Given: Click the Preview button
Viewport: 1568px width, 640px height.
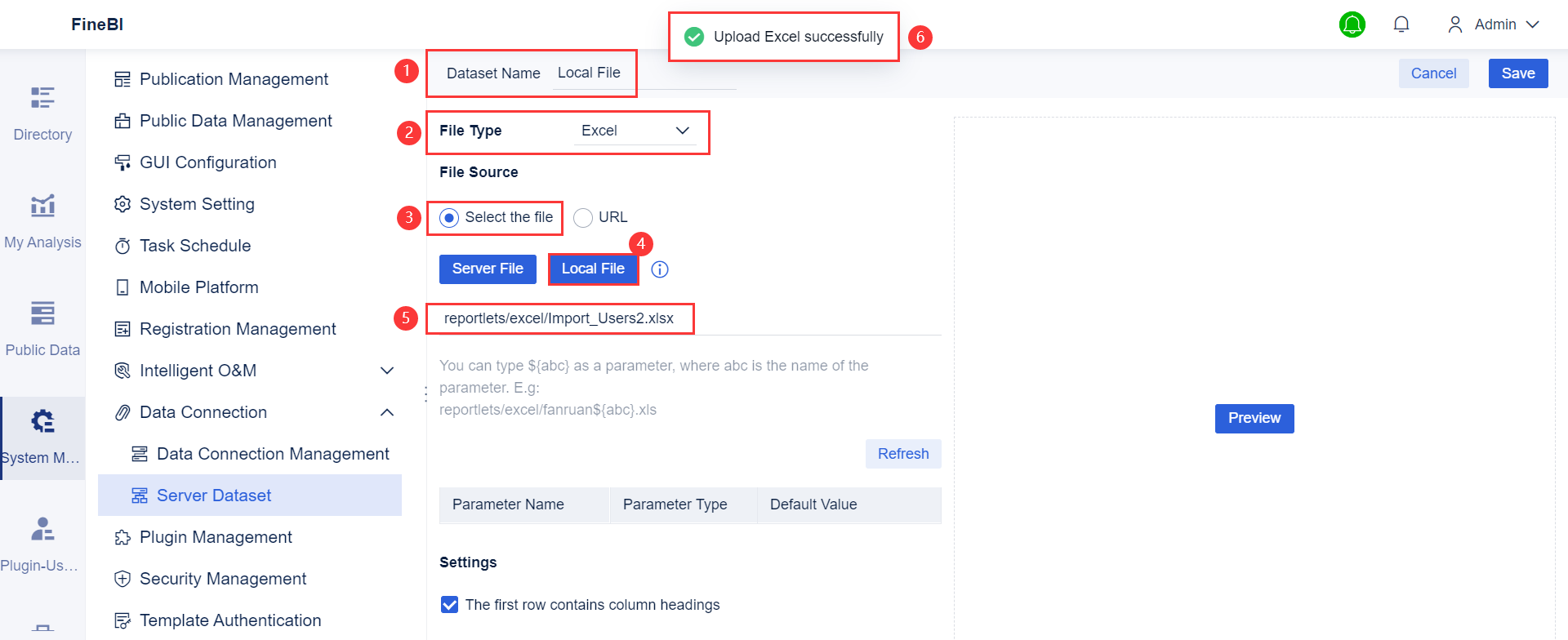Looking at the screenshot, I should click(x=1254, y=418).
